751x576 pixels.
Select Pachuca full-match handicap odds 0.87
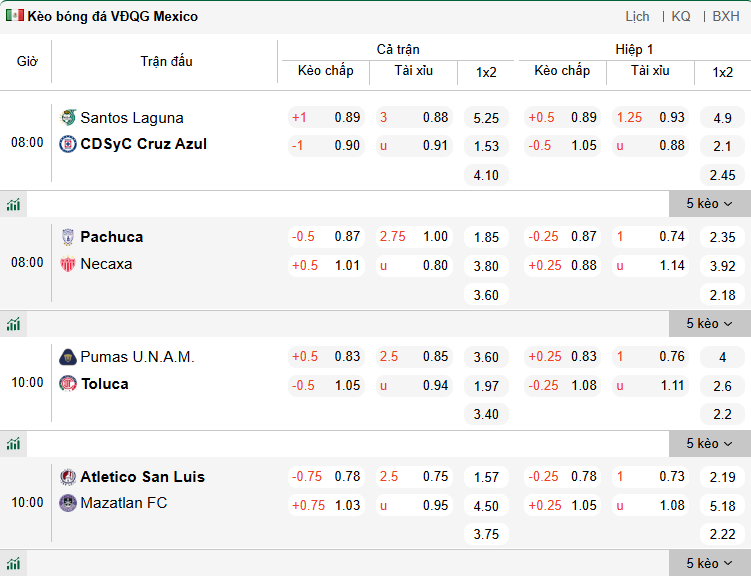pyautogui.click(x=348, y=237)
